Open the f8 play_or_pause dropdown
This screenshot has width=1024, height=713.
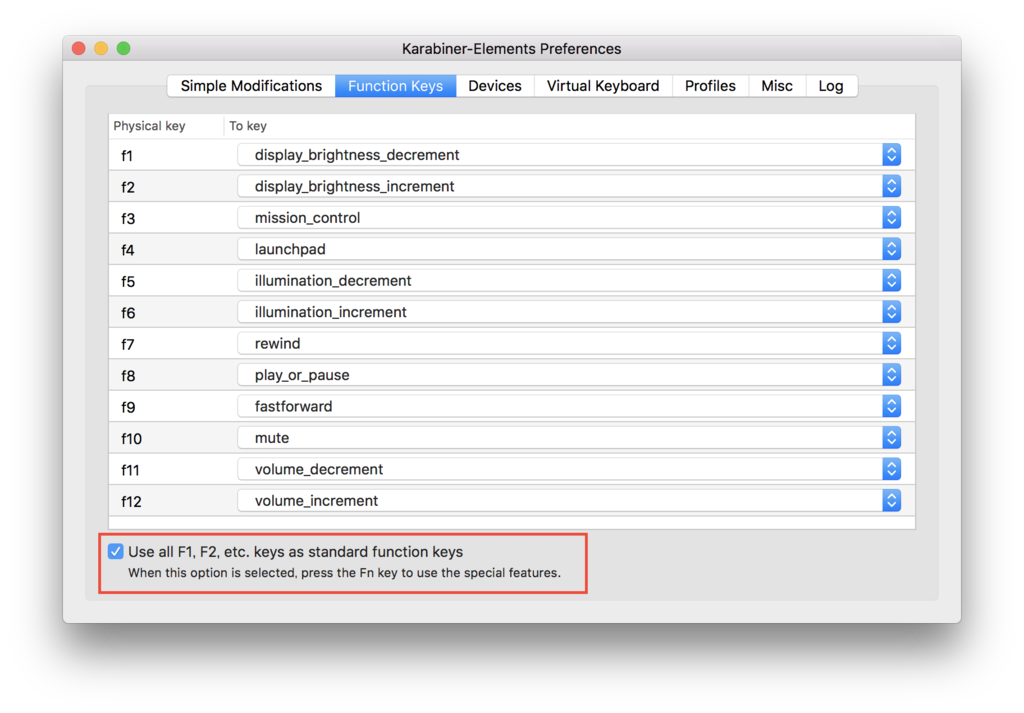(x=569, y=375)
